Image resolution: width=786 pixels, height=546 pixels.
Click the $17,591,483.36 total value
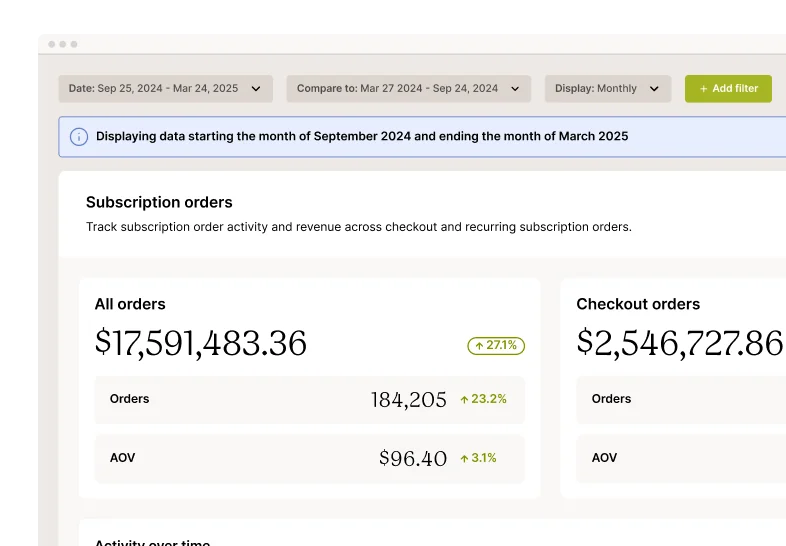(201, 343)
